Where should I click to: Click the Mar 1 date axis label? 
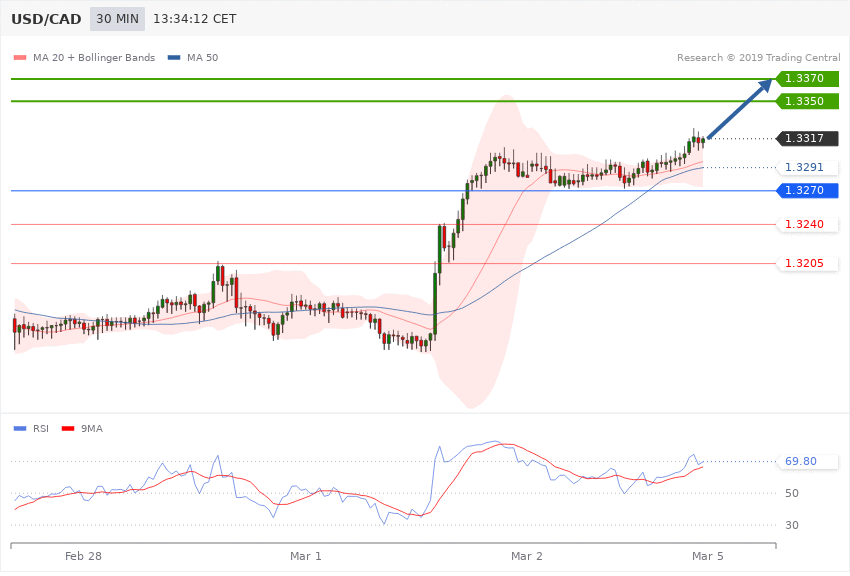306,556
